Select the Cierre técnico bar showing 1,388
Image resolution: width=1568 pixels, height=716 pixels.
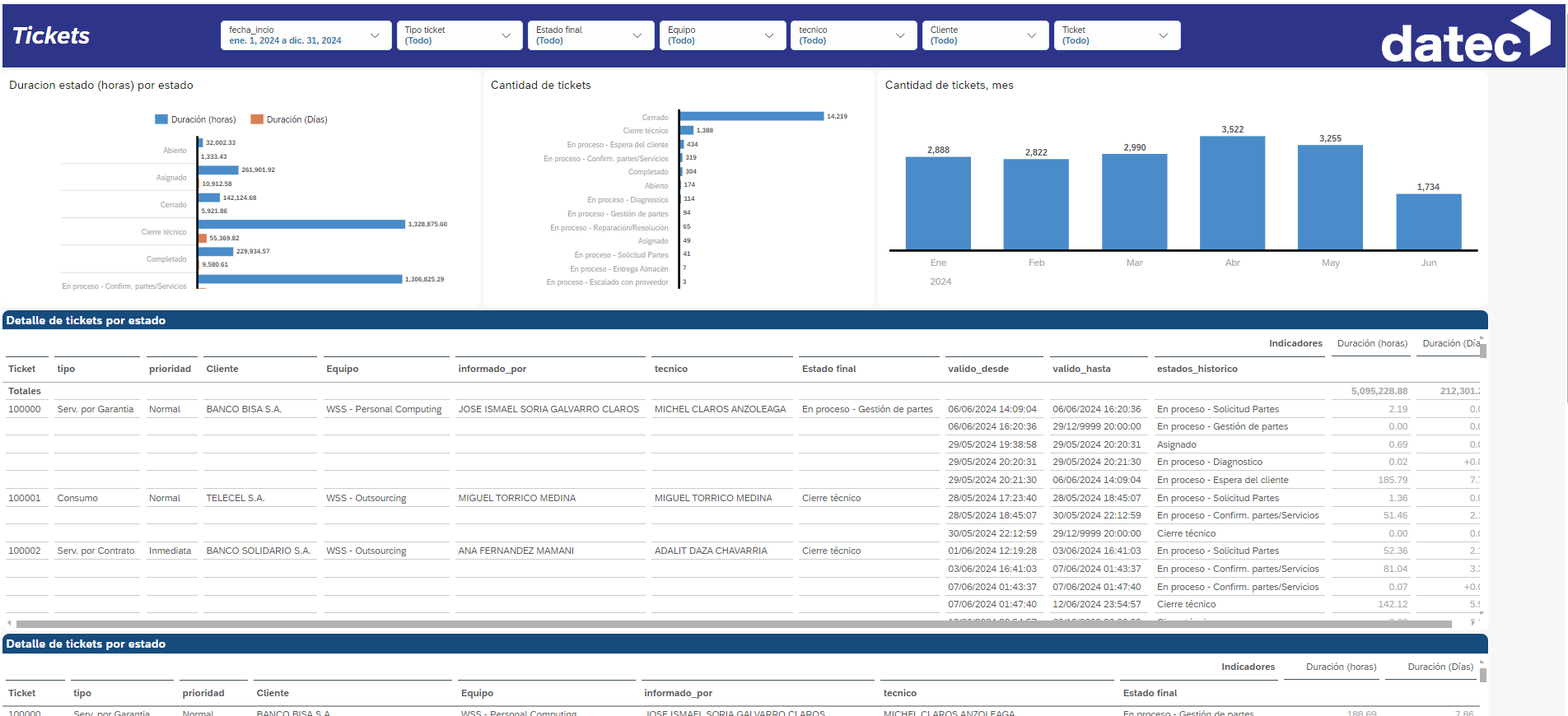click(x=687, y=130)
